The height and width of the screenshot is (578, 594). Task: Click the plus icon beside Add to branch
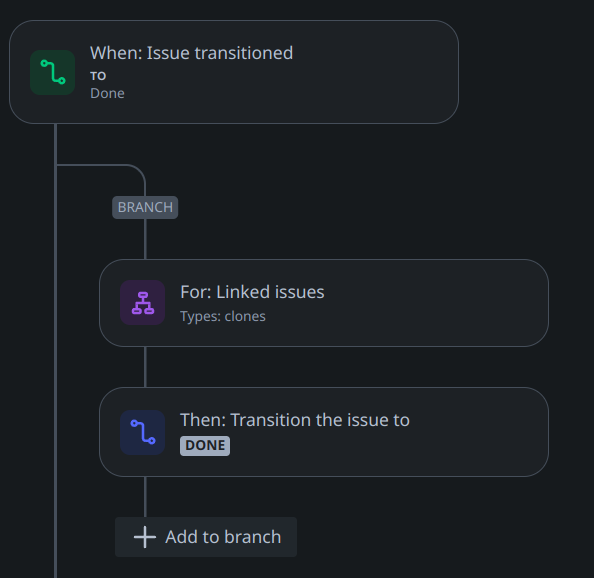pyautogui.click(x=145, y=537)
